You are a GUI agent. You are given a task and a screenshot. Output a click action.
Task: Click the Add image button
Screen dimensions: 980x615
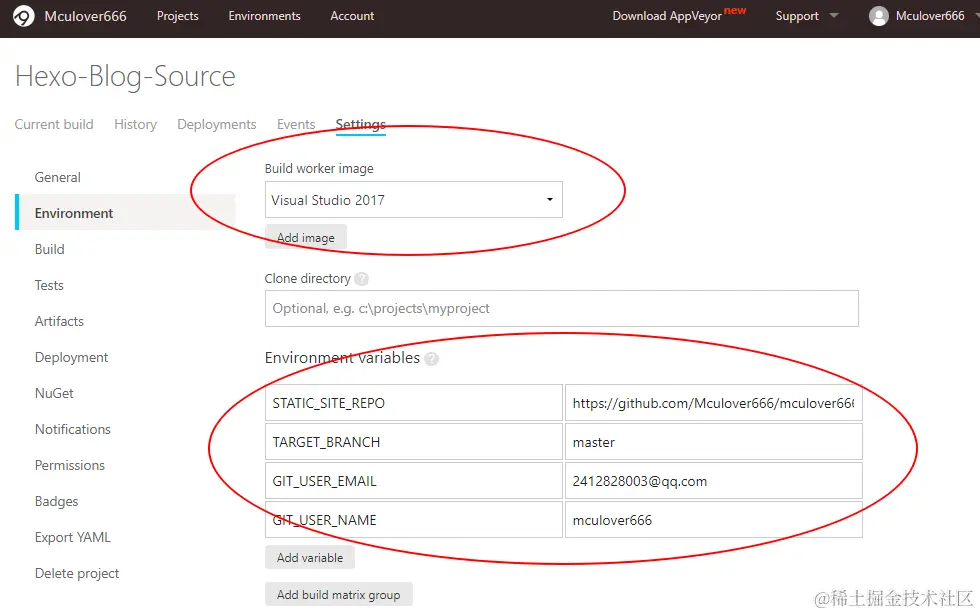(306, 238)
